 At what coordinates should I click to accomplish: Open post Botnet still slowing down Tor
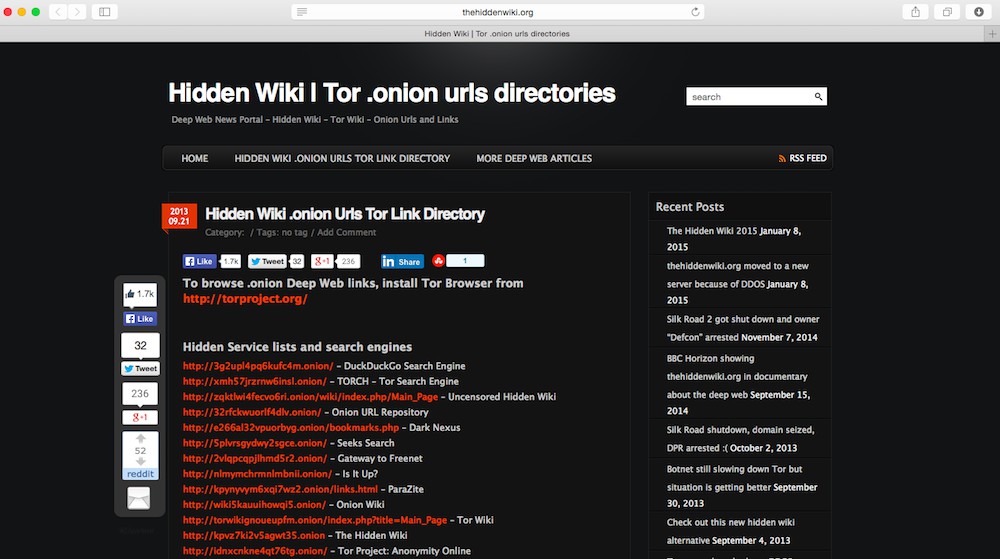734,477
